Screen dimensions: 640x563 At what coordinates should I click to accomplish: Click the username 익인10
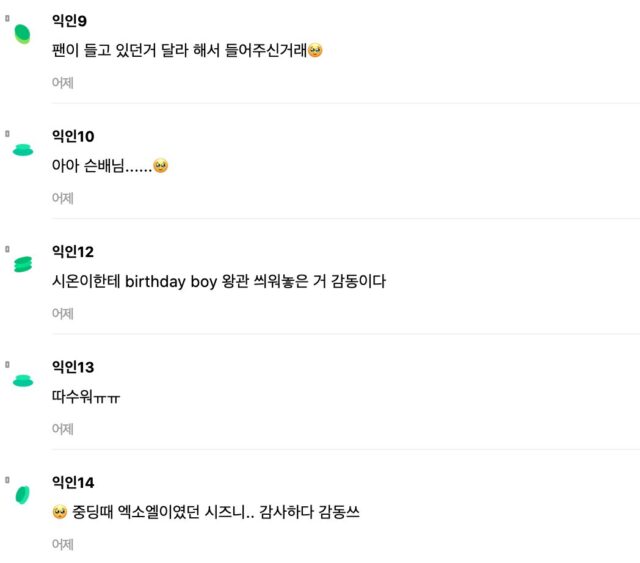click(73, 136)
